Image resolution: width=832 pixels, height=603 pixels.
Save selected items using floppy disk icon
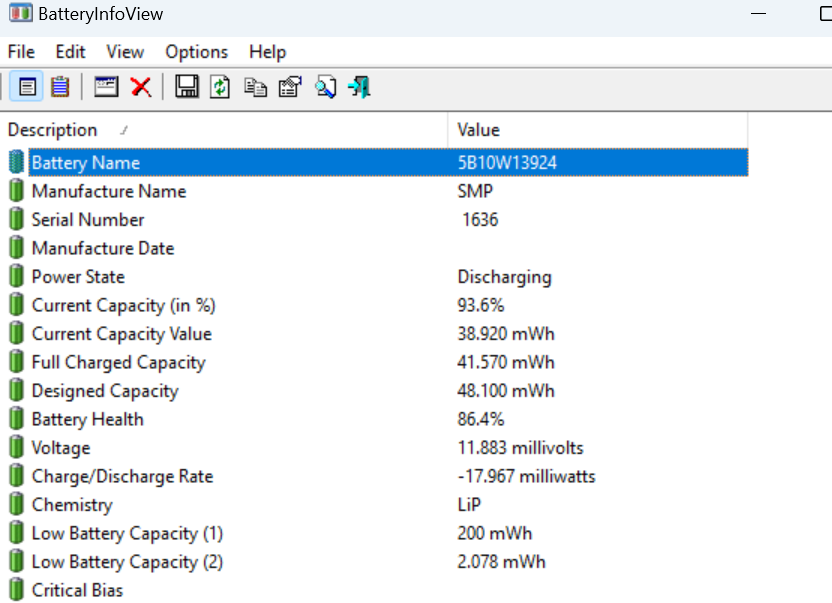pyautogui.click(x=187, y=87)
